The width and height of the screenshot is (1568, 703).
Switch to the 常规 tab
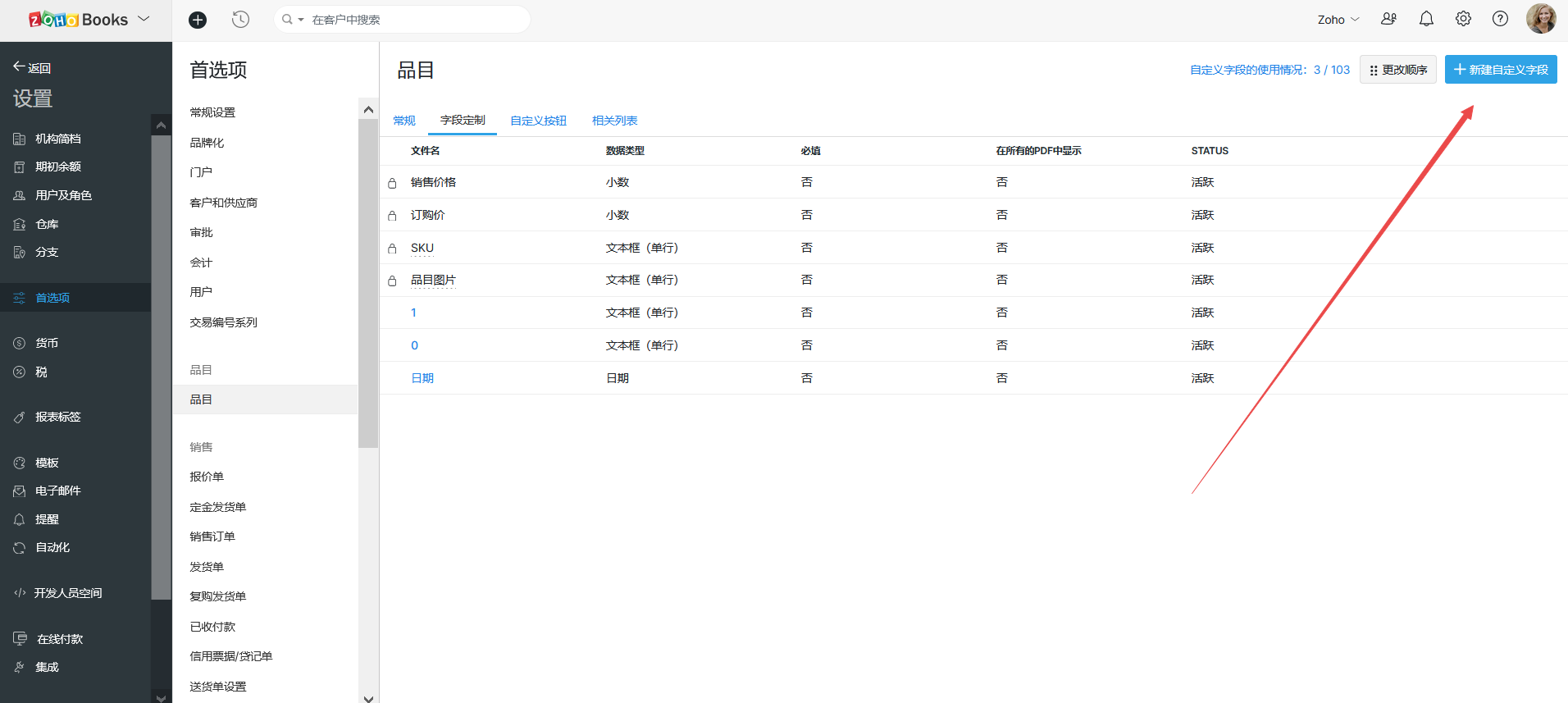404,121
